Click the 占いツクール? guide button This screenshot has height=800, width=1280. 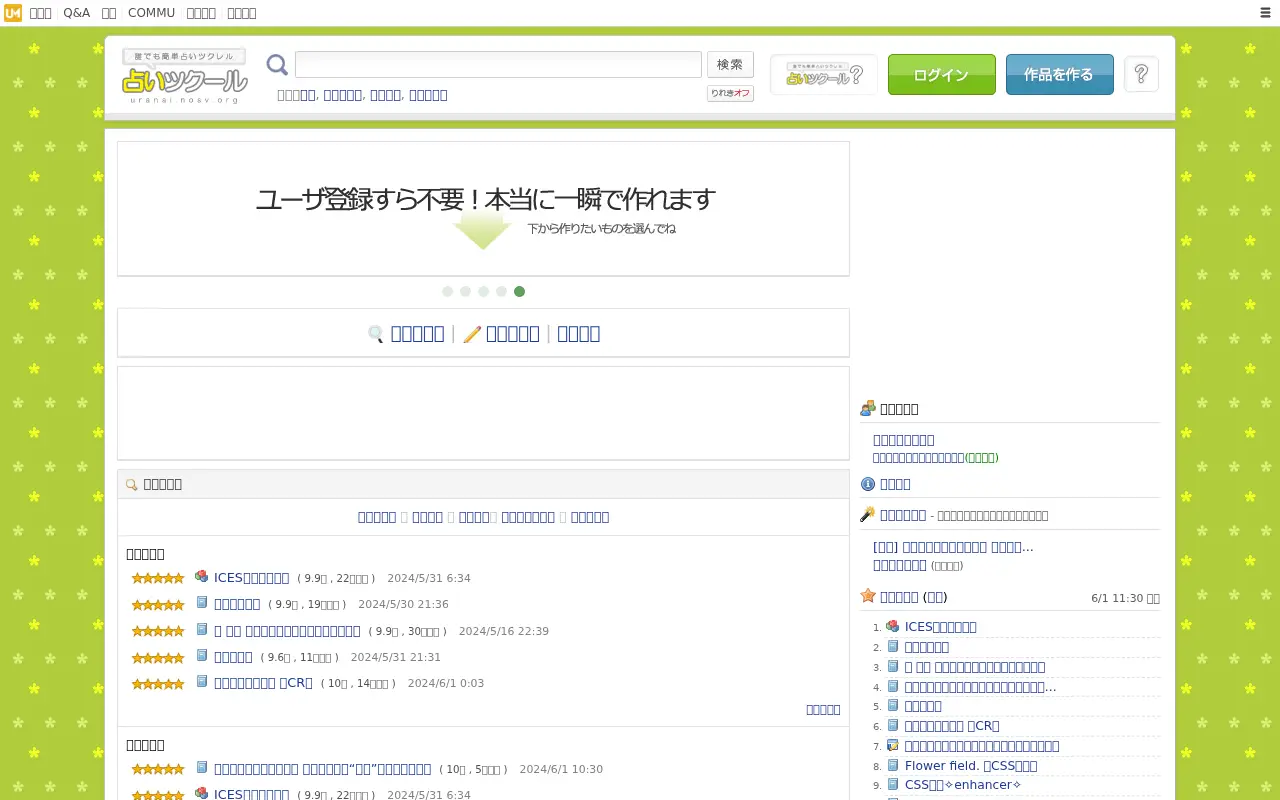coord(824,75)
